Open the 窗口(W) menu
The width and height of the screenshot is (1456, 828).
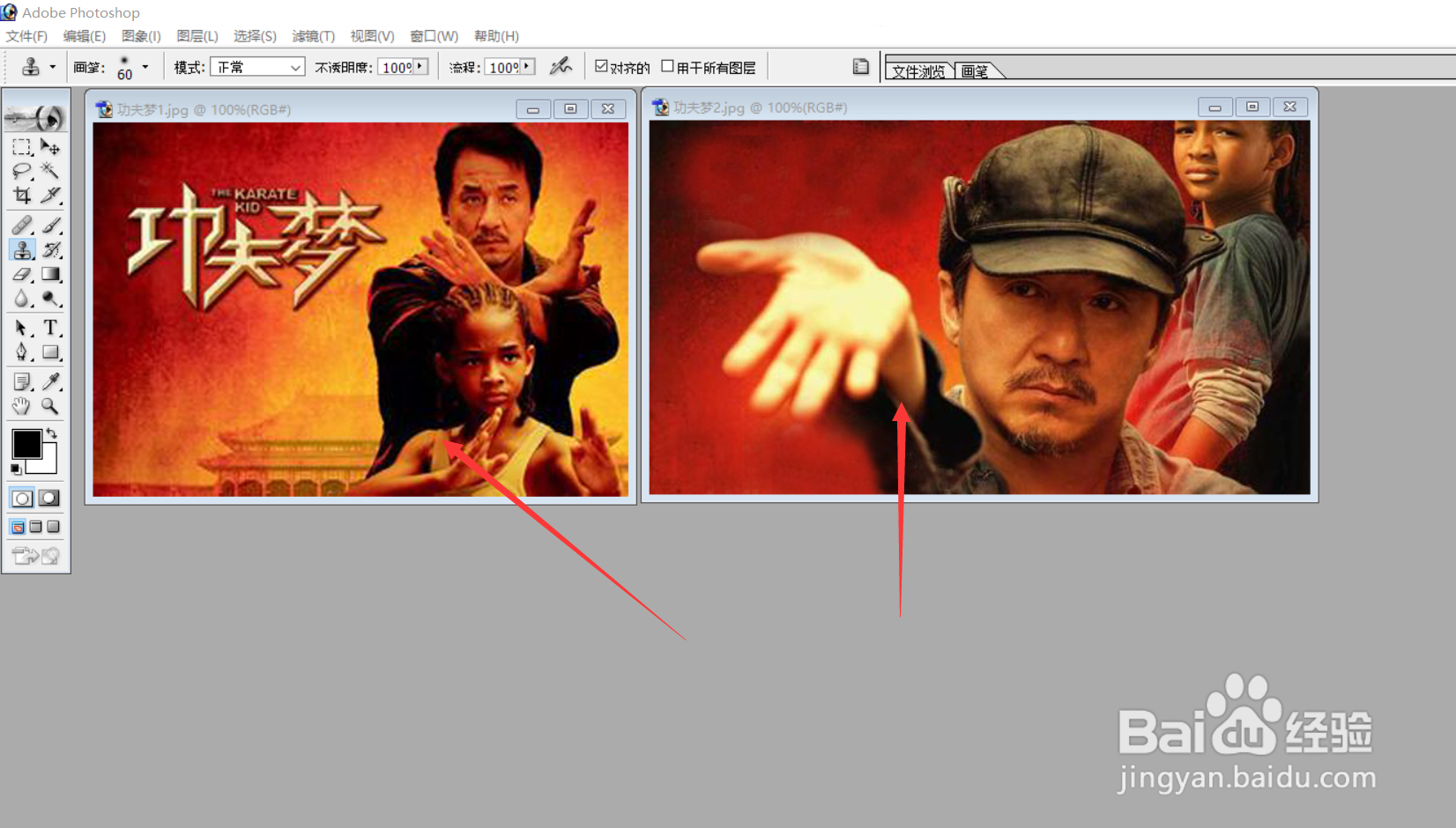click(434, 36)
